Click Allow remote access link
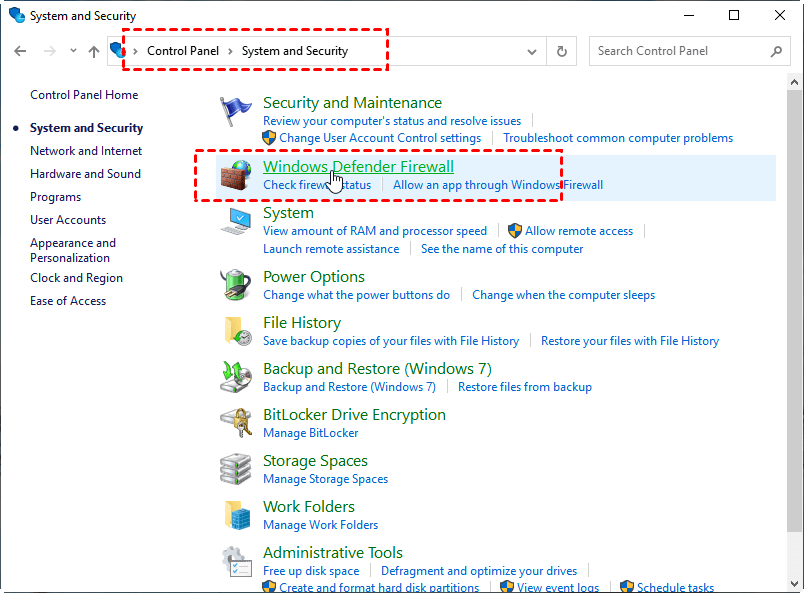 click(579, 231)
